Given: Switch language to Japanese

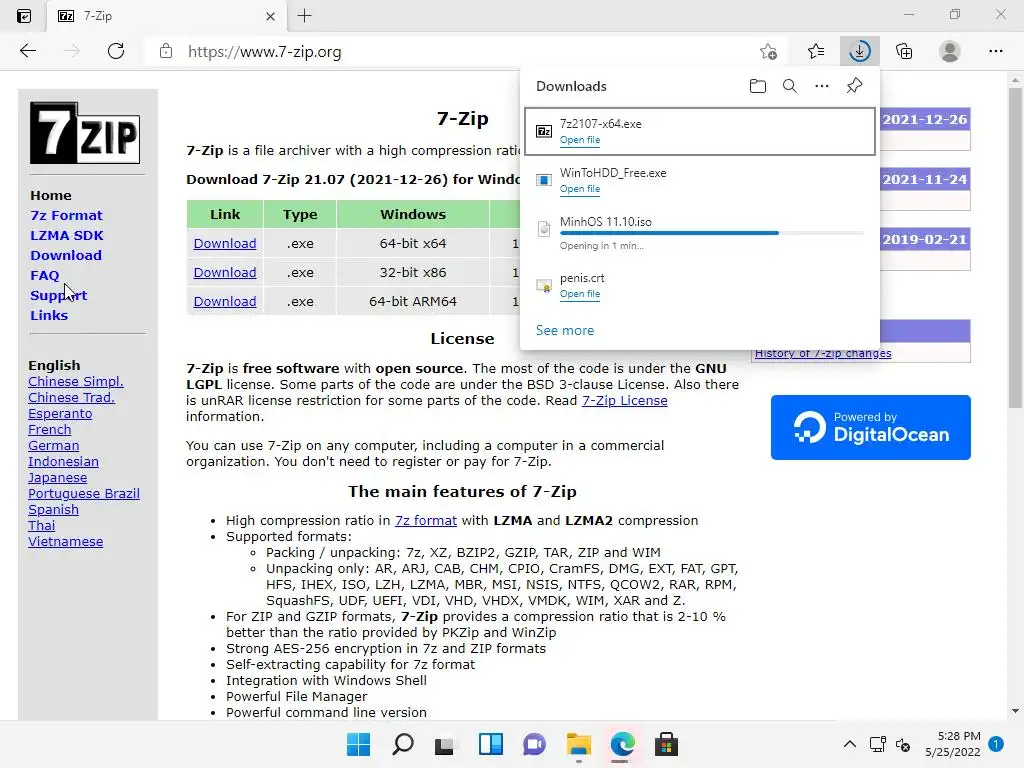Looking at the screenshot, I should (x=57, y=477).
